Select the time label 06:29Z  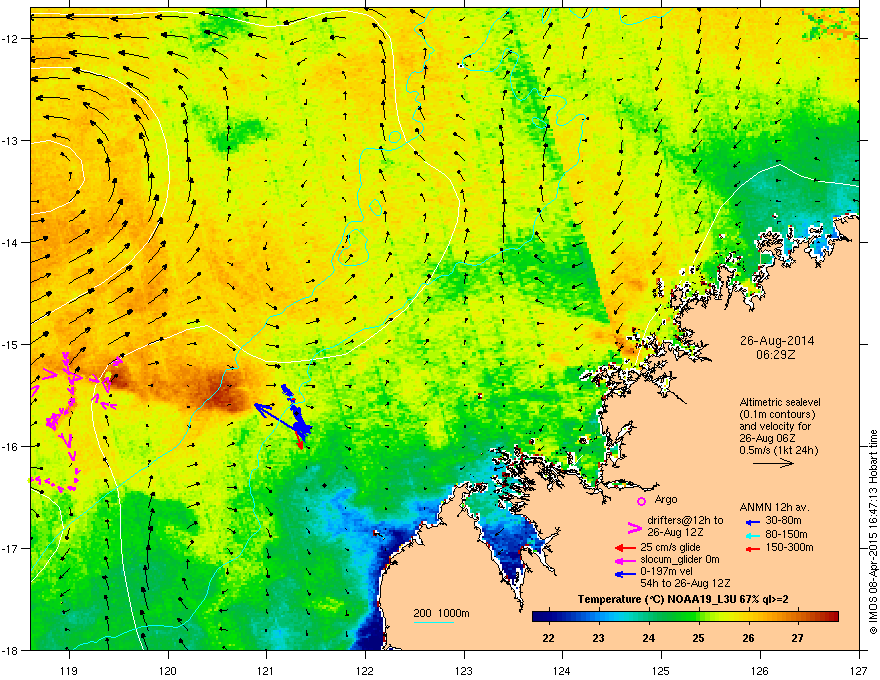[776, 355]
